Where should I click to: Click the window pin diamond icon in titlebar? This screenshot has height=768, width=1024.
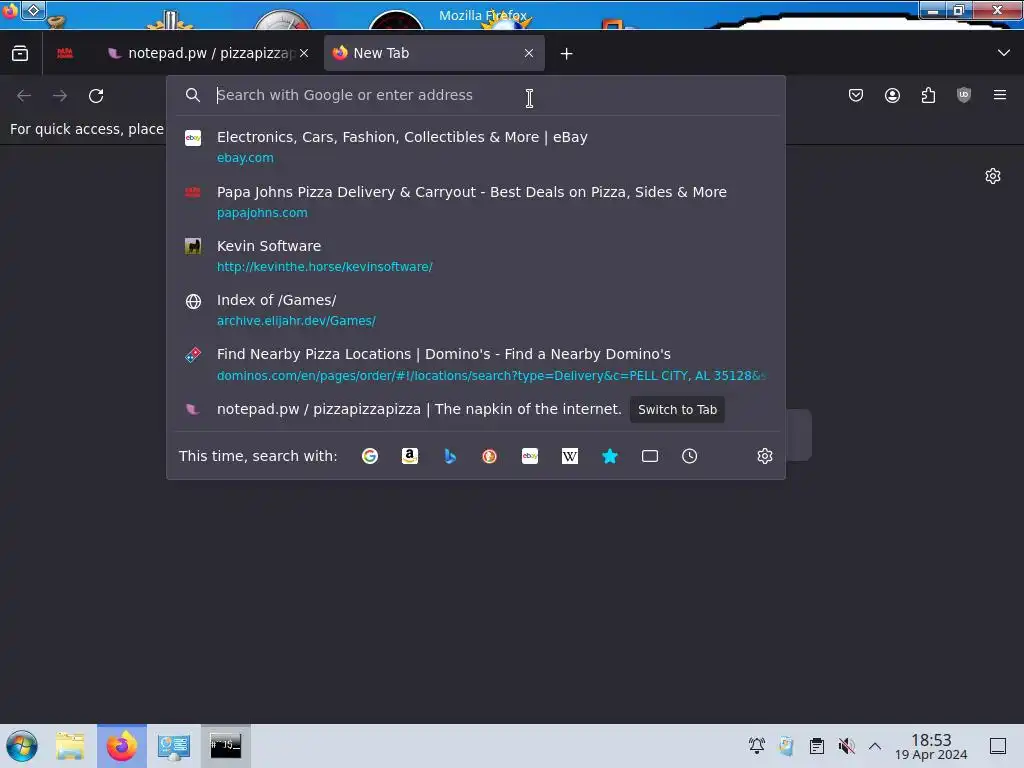point(33,10)
